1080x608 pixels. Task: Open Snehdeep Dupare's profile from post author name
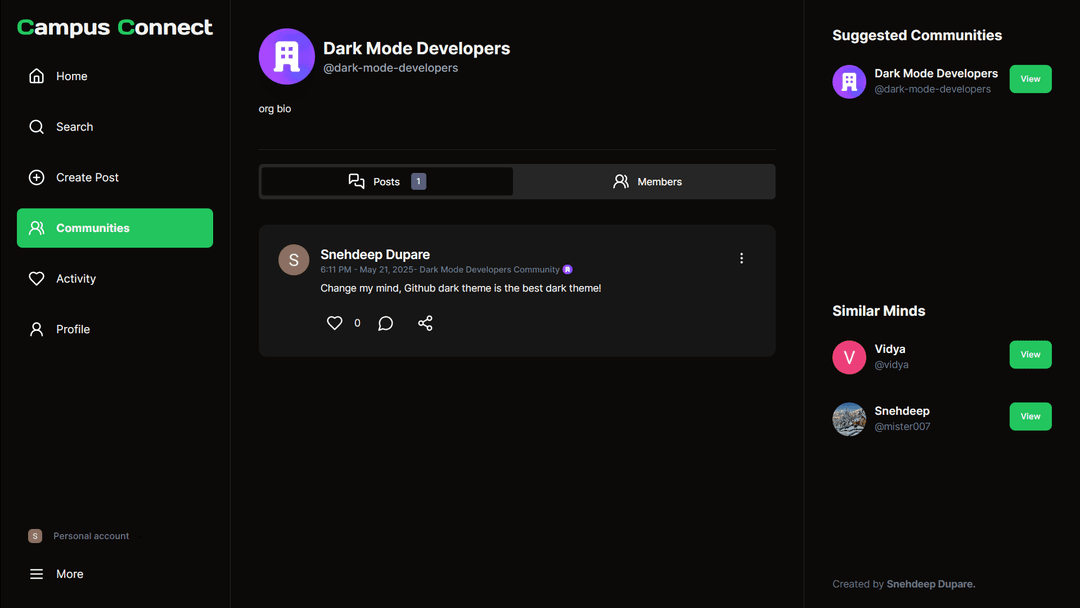coord(375,254)
